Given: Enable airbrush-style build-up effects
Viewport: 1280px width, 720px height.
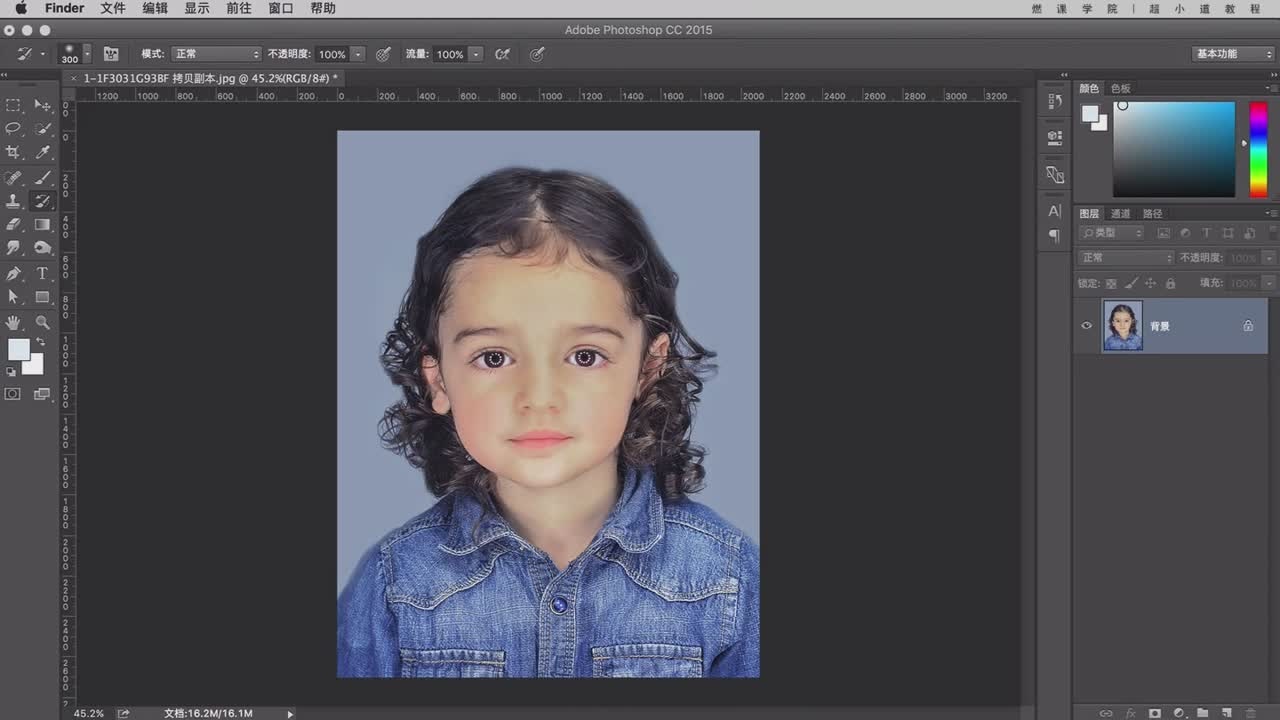Looking at the screenshot, I should [503, 54].
